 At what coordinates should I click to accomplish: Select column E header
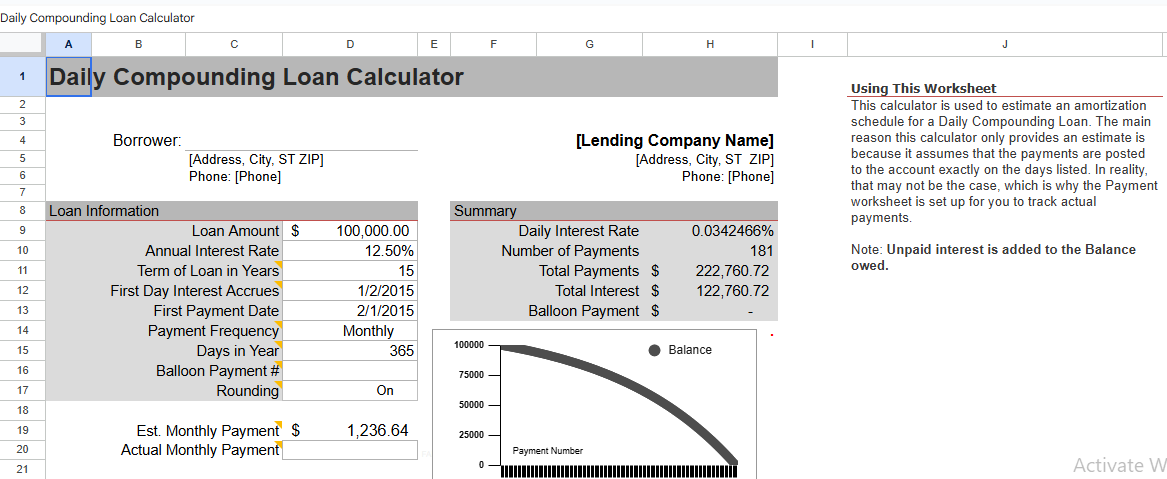tap(434, 45)
